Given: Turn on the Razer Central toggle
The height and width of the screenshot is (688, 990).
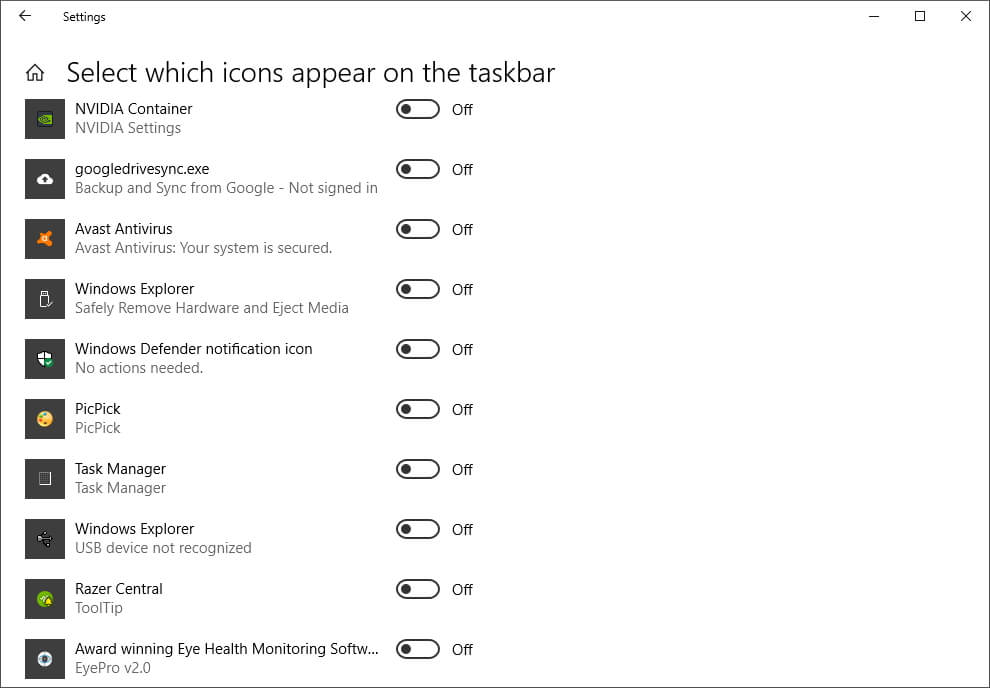Looking at the screenshot, I should tap(417, 589).
